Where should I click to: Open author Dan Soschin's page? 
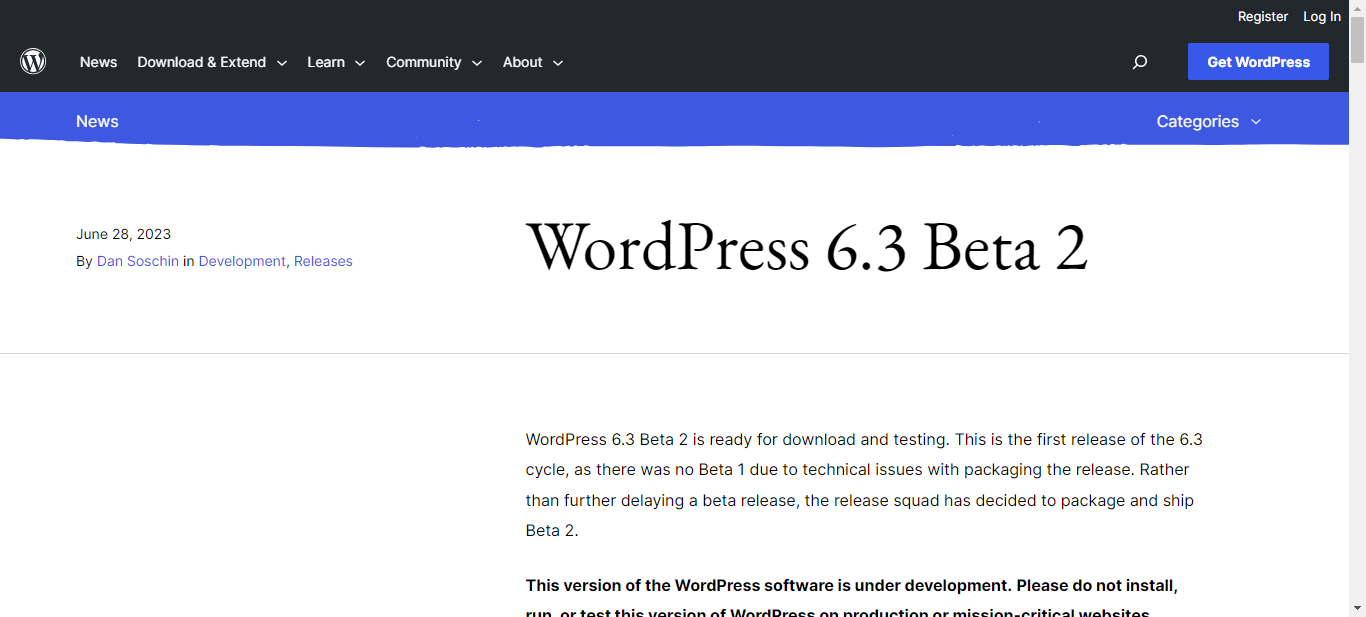(138, 261)
